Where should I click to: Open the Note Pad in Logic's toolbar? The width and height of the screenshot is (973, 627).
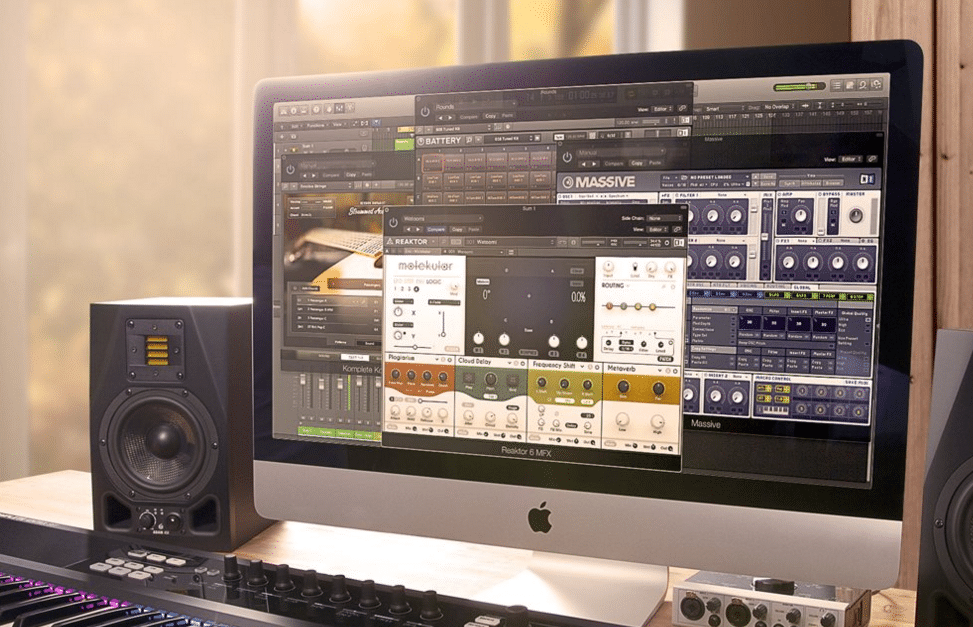click(850, 85)
